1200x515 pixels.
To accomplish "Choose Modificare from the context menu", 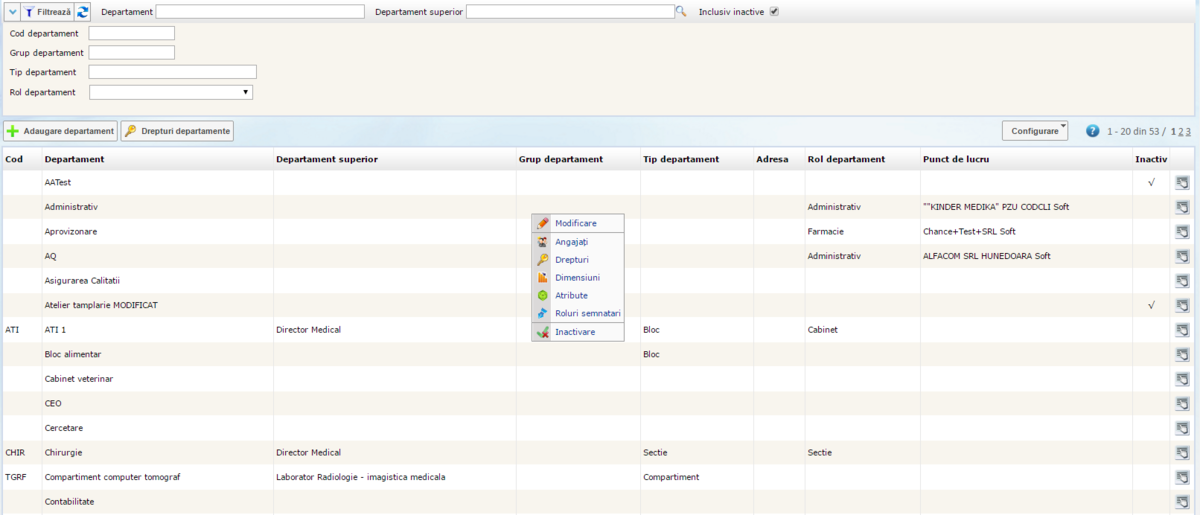I will pyautogui.click(x=575, y=223).
